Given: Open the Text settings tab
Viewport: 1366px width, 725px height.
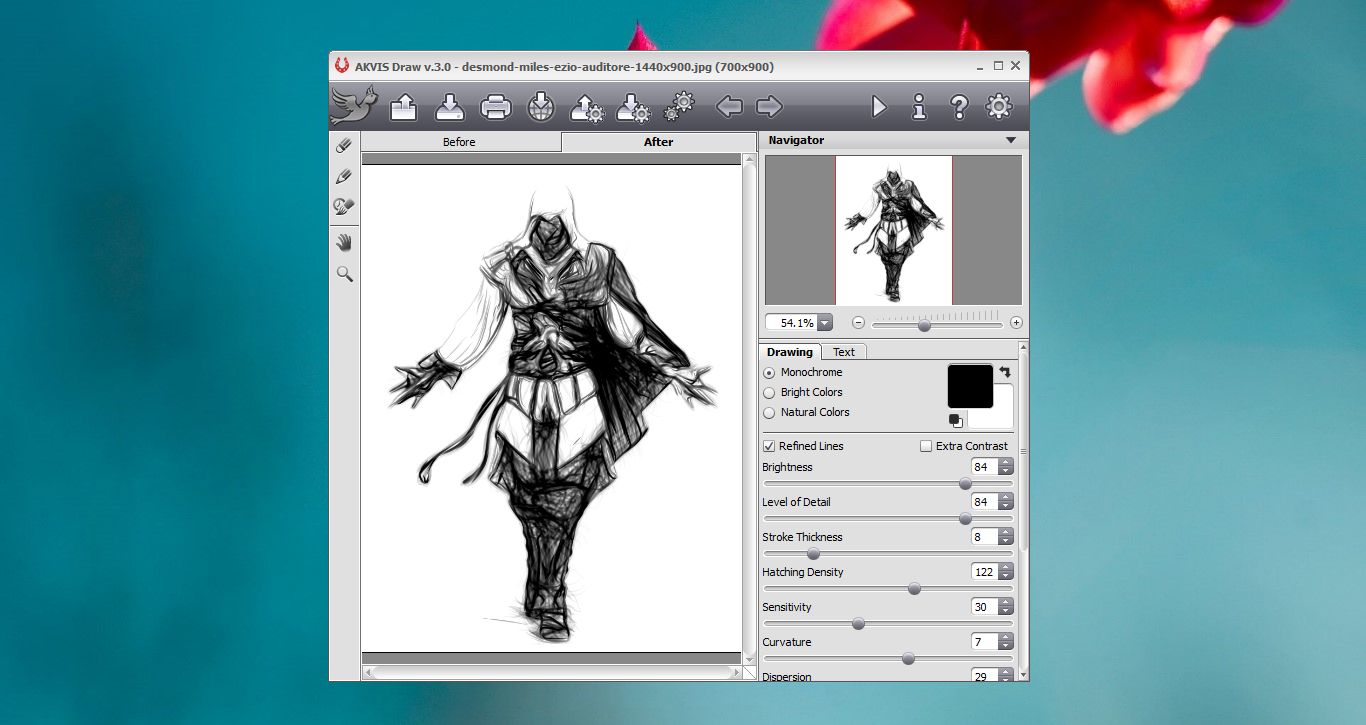Looking at the screenshot, I should pyautogui.click(x=844, y=352).
